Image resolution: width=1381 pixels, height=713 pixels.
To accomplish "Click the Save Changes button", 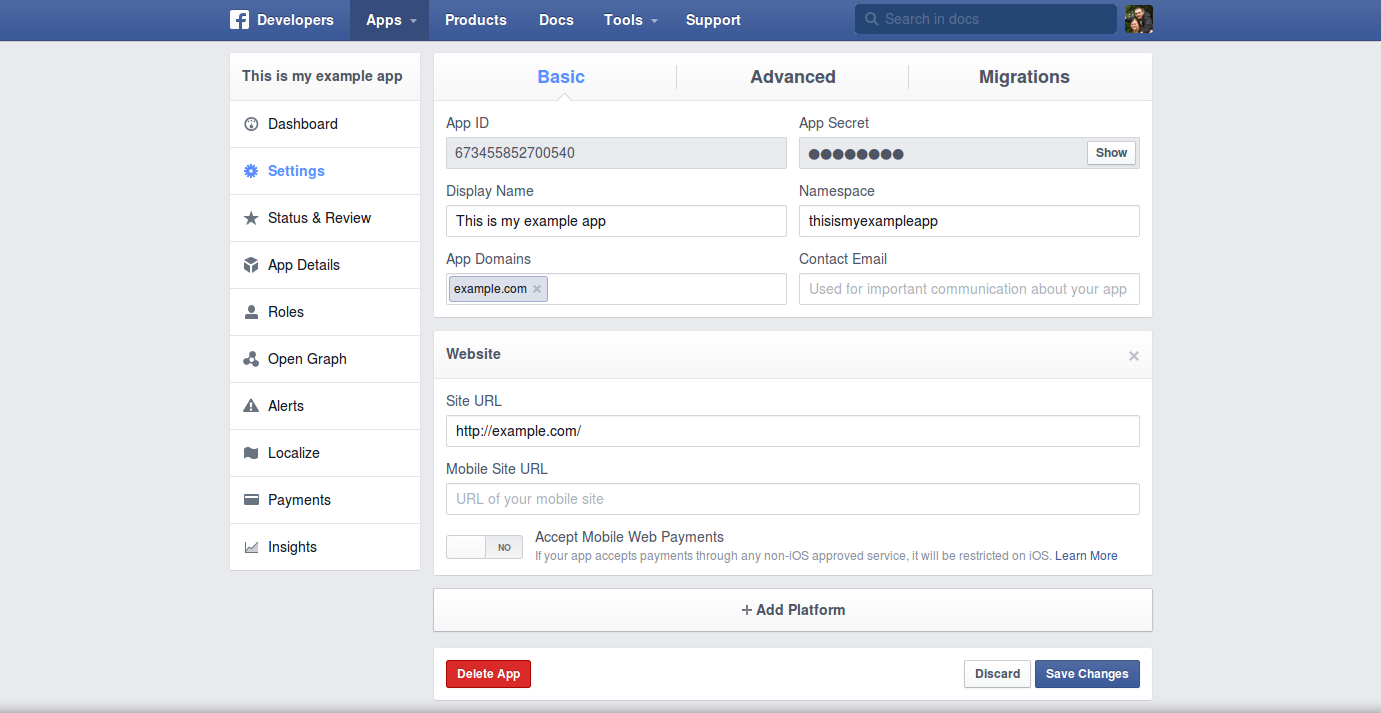I will click(x=1087, y=674).
